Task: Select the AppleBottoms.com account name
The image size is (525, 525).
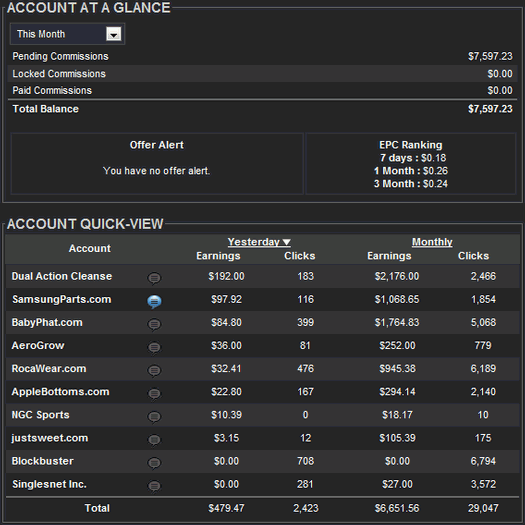Action: (60, 392)
